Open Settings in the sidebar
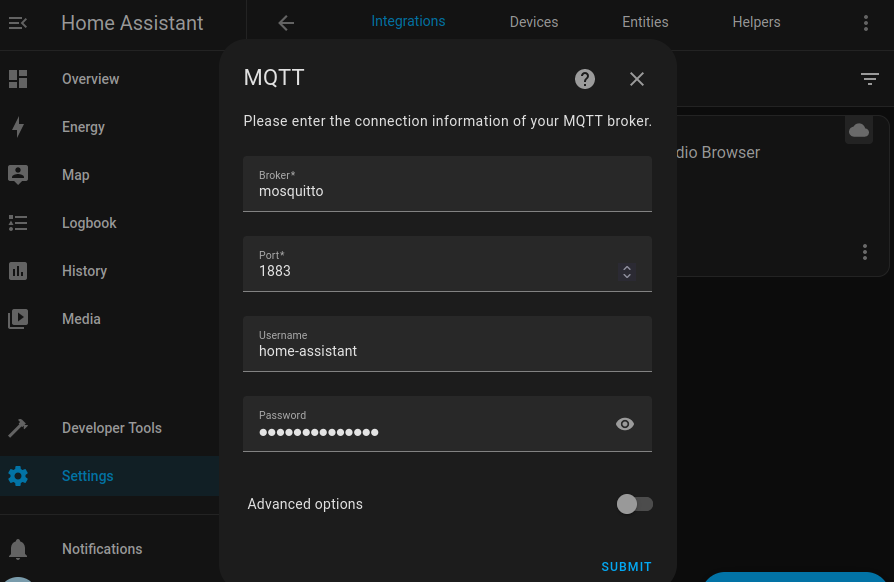The image size is (894, 582). coord(109,476)
